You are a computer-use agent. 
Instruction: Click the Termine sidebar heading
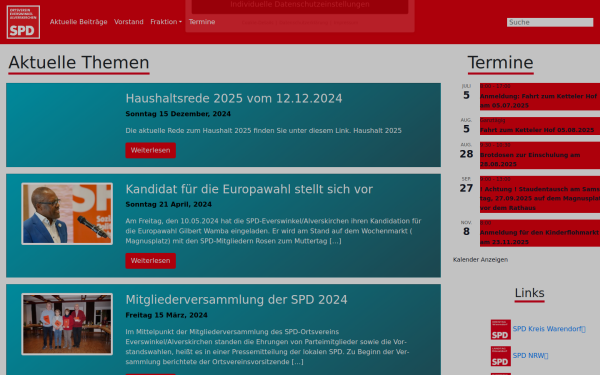pyautogui.click(x=501, y=62)
